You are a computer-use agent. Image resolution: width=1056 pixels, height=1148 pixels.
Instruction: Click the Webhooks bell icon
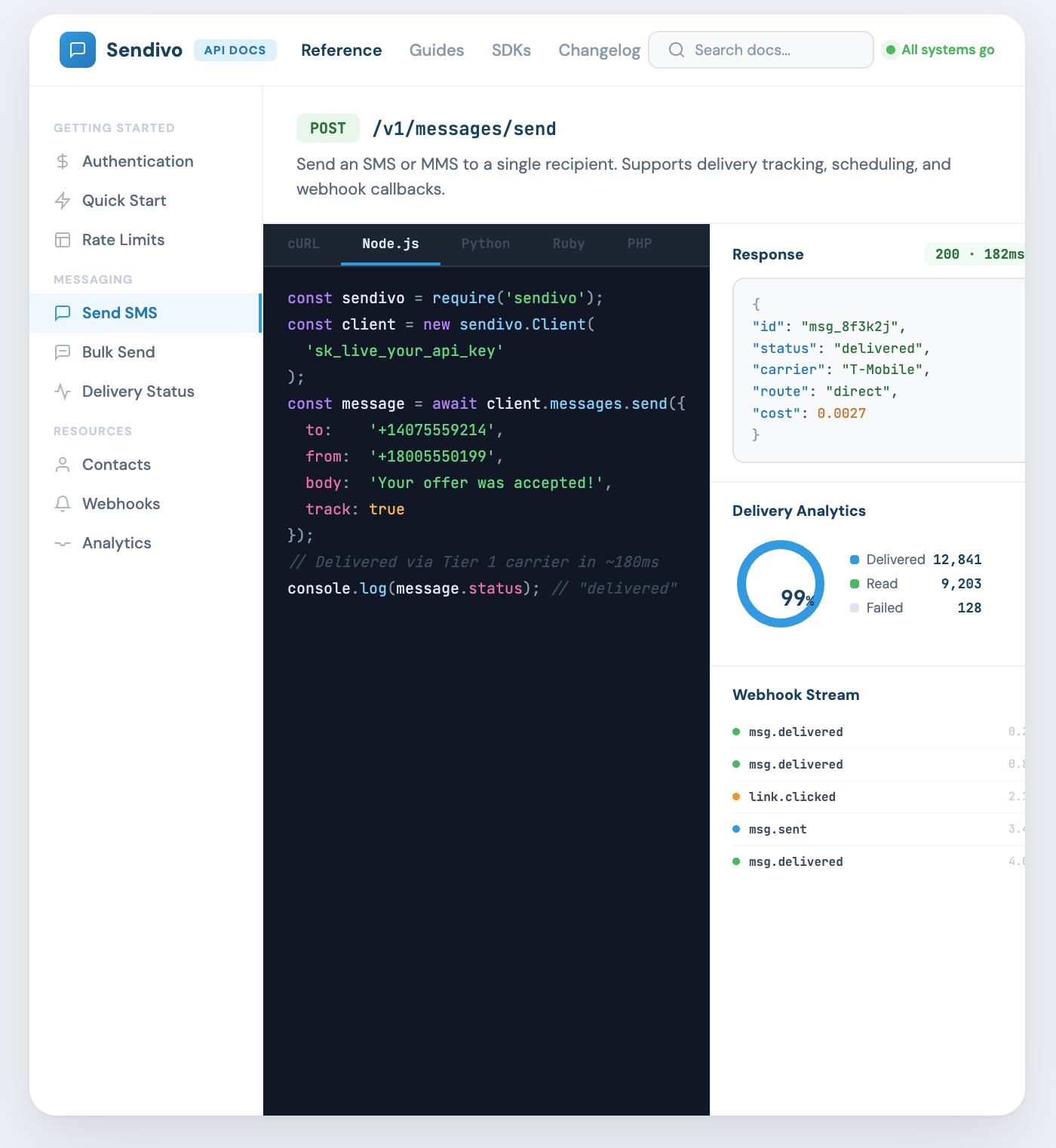tap(63, 503)
